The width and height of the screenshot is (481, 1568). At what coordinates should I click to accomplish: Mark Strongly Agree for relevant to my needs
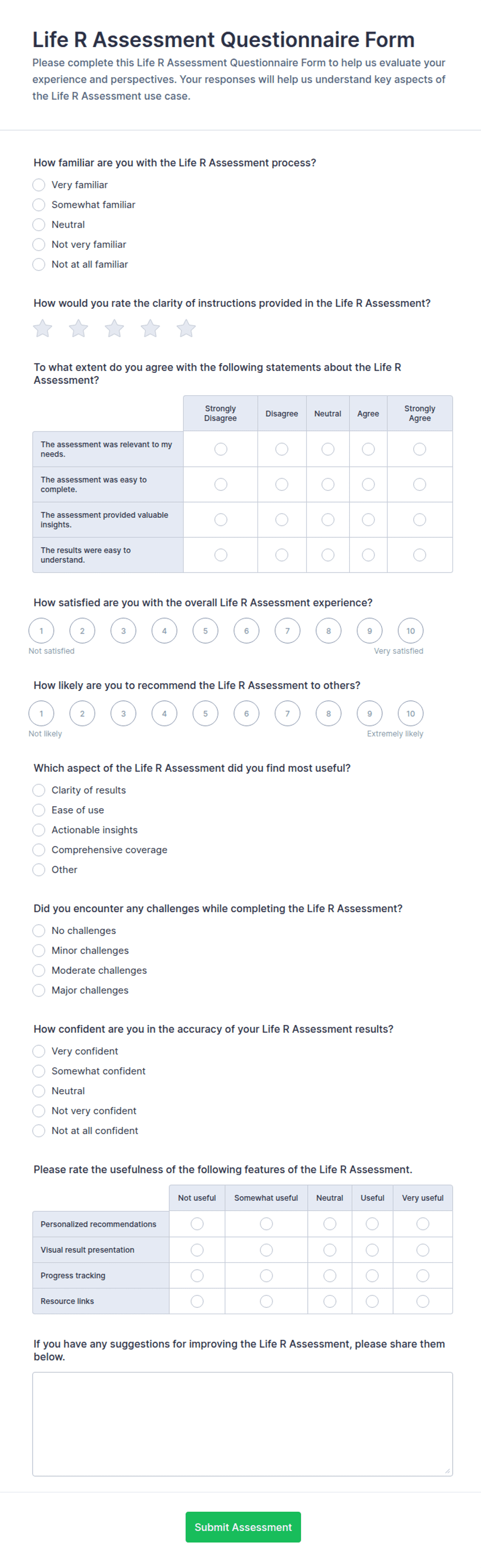[x=419, y=449]
